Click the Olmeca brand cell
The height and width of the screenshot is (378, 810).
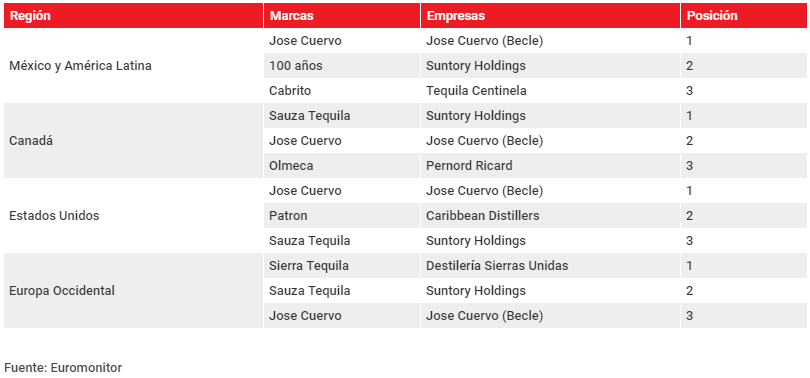pos(342,166)
